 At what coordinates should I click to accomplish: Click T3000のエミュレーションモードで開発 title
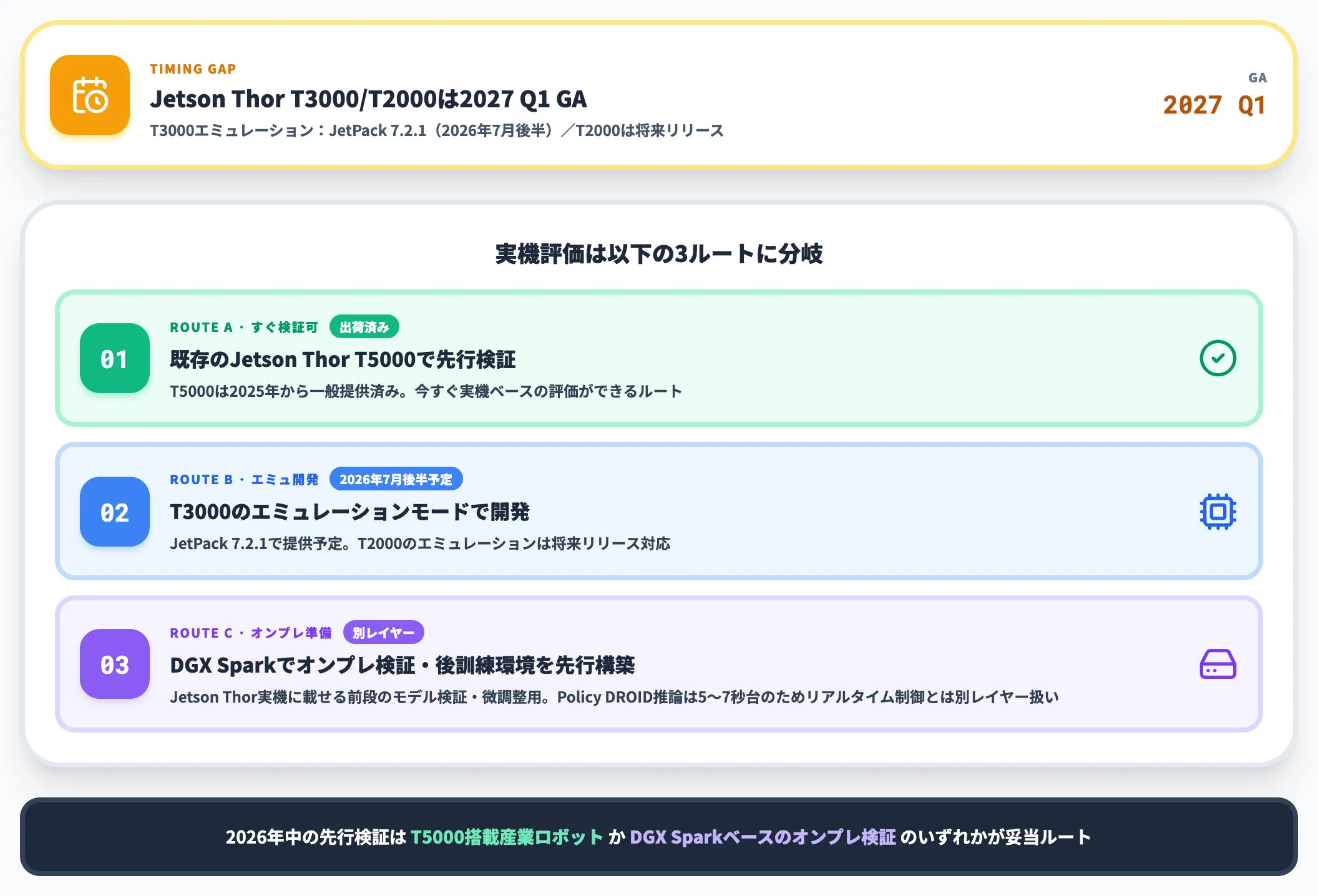pos(349,512)
